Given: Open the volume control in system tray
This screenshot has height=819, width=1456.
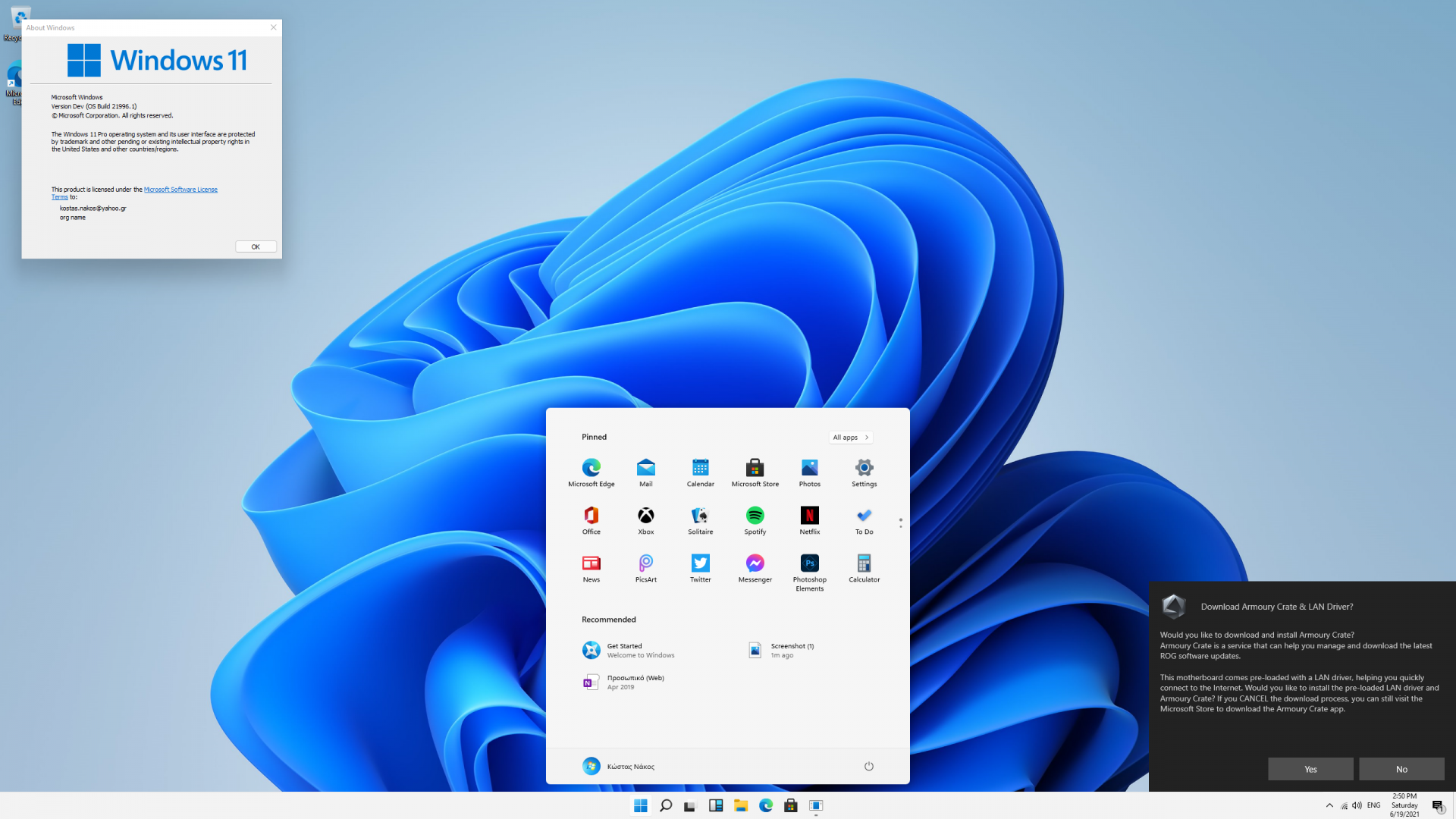Looking at the screenshot, I should (x=1357, y=805).
